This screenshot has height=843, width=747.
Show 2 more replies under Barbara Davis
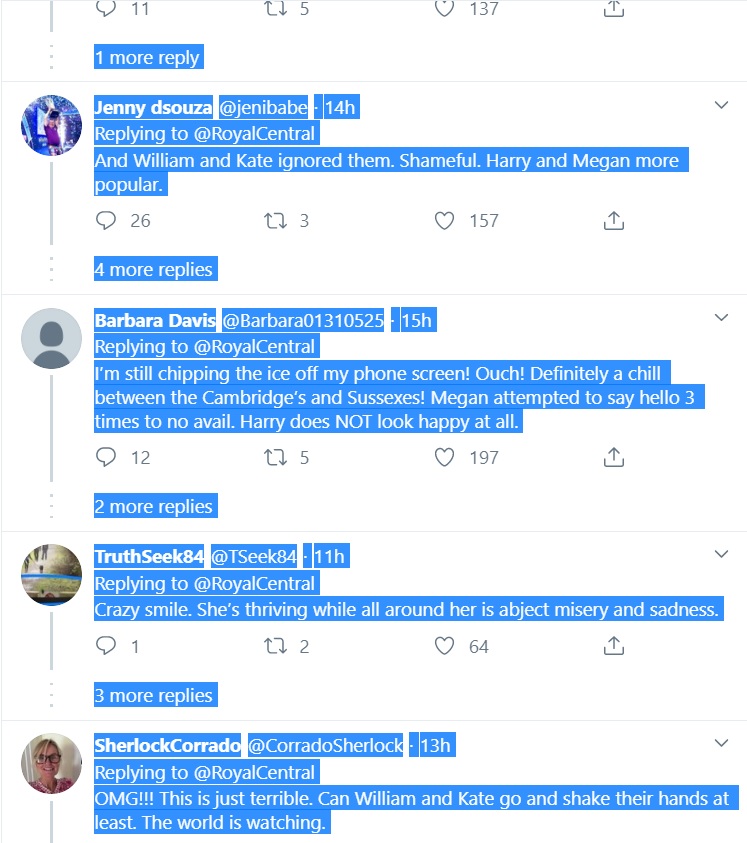[x=153, y=507]
